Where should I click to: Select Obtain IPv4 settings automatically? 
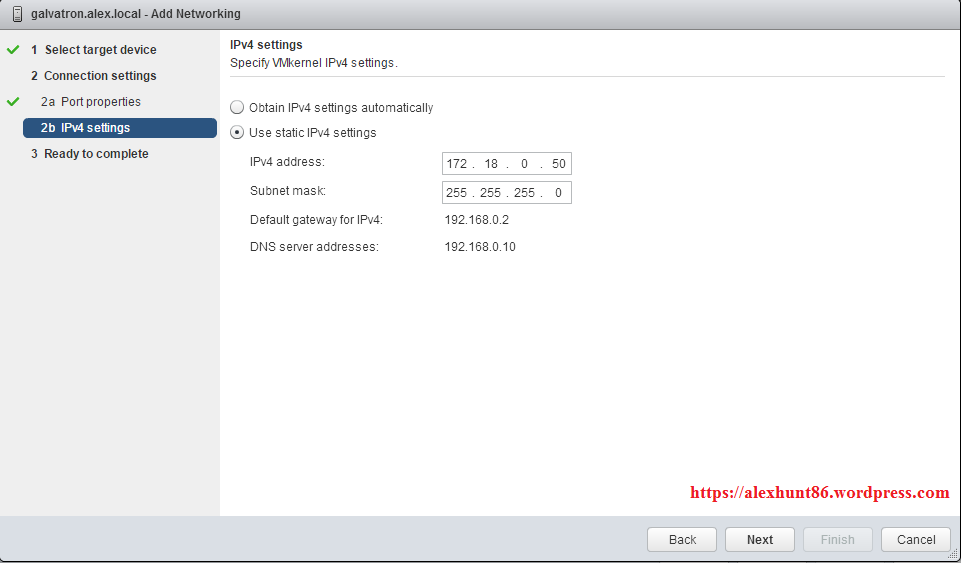(237, 108)
